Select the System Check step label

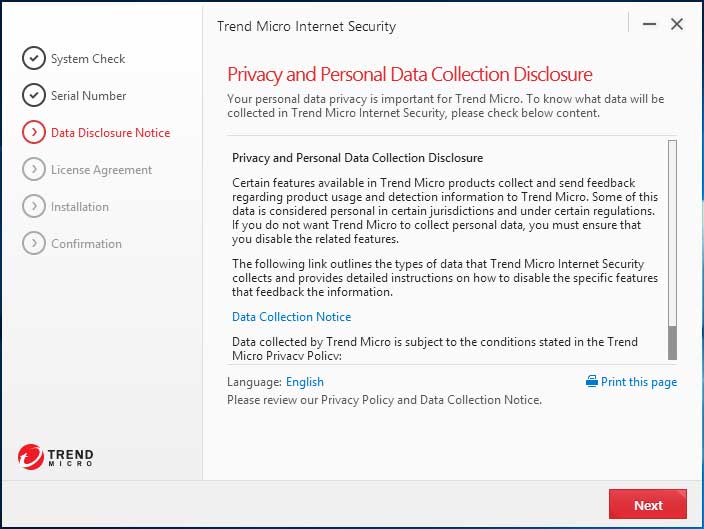click(x=88, y=59)
